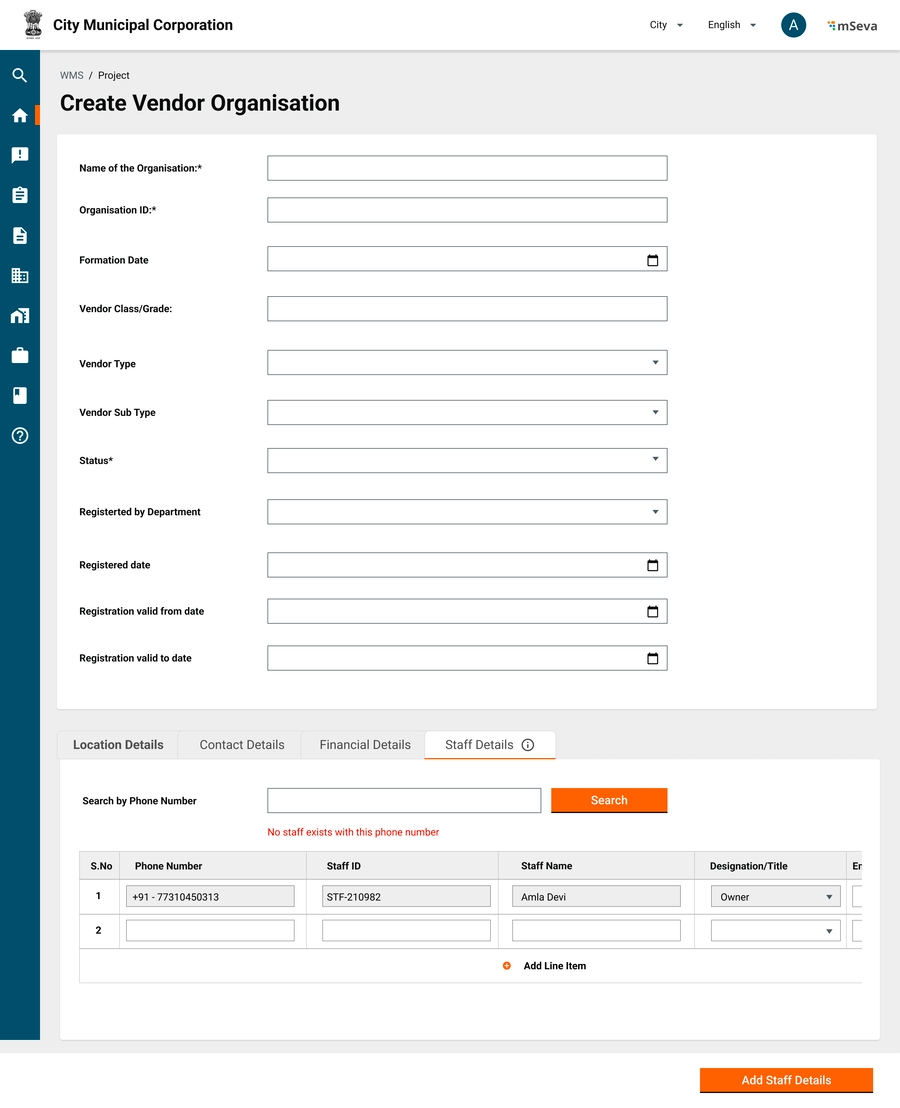Click the search icon in sidebar
Screen dimensions: 900x1108
(19, 75)
